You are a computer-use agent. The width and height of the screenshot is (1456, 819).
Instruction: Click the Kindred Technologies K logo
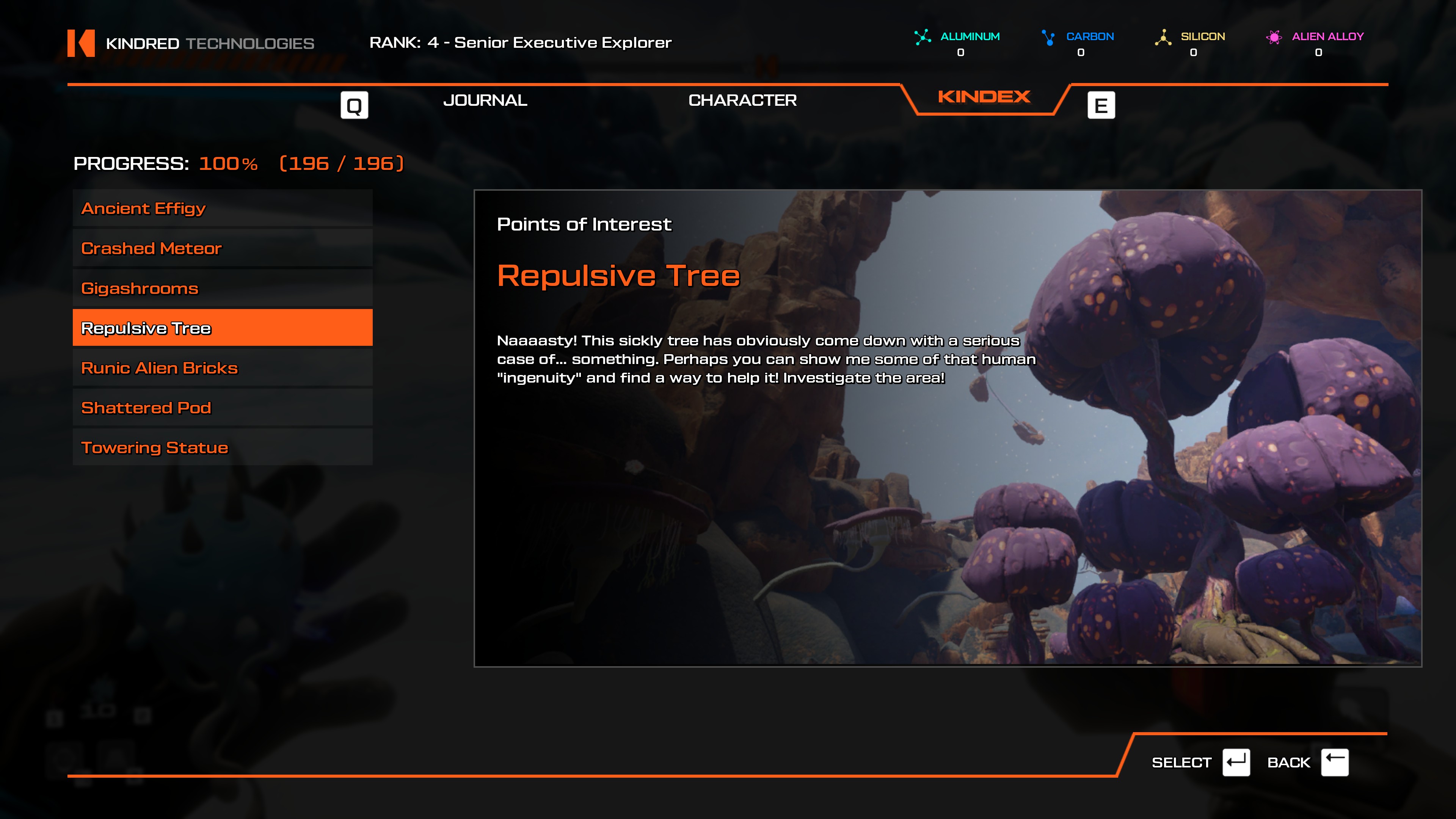81,43
